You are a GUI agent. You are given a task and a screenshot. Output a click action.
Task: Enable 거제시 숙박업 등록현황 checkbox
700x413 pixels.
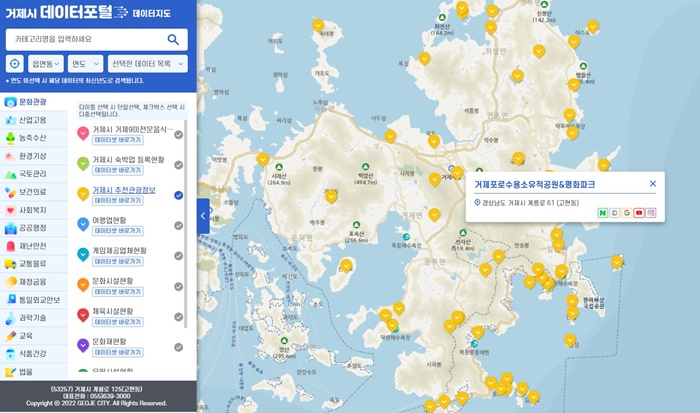point(178,165)
